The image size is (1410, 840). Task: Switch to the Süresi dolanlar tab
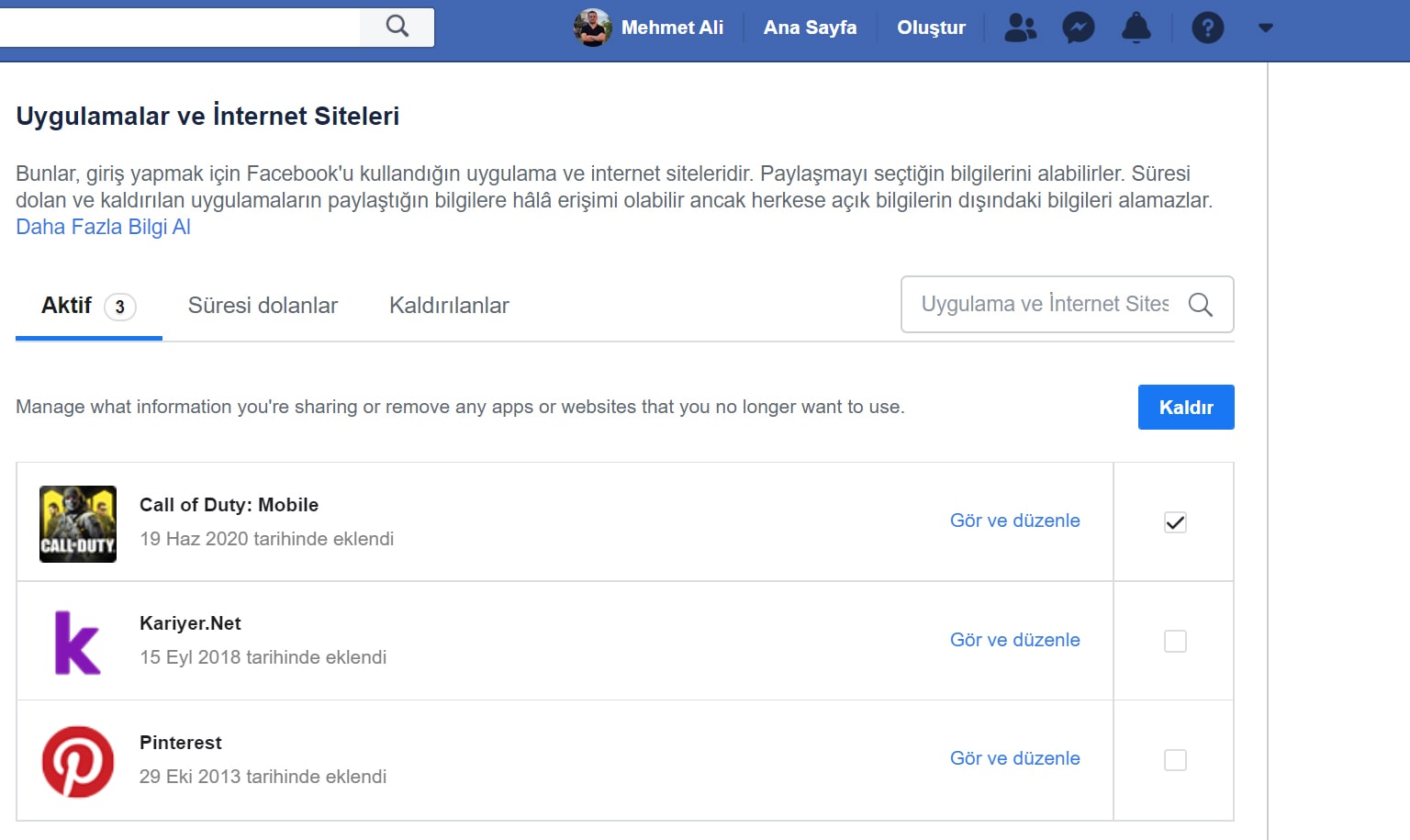tap(263, 306)
